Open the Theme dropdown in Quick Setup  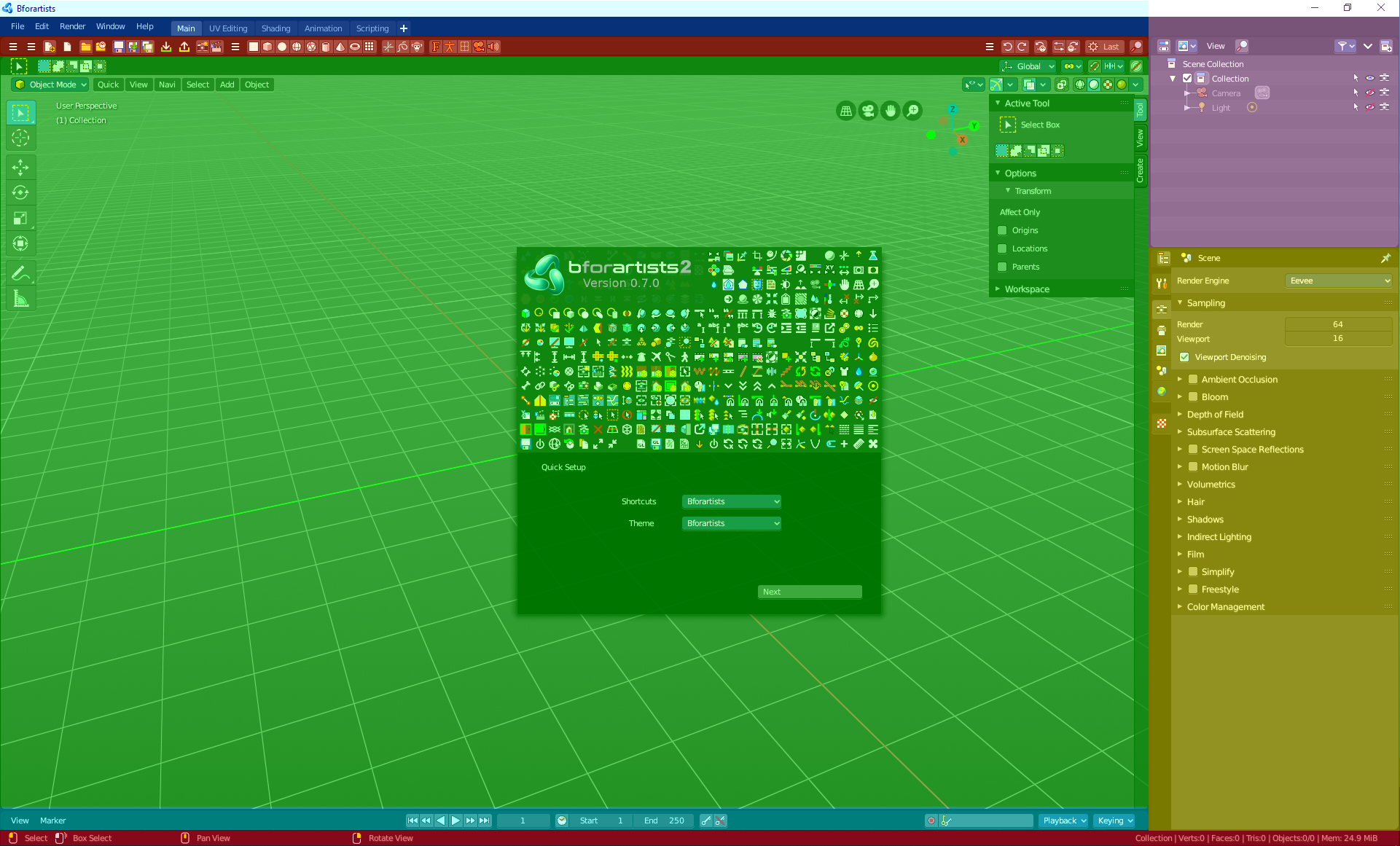732,523
